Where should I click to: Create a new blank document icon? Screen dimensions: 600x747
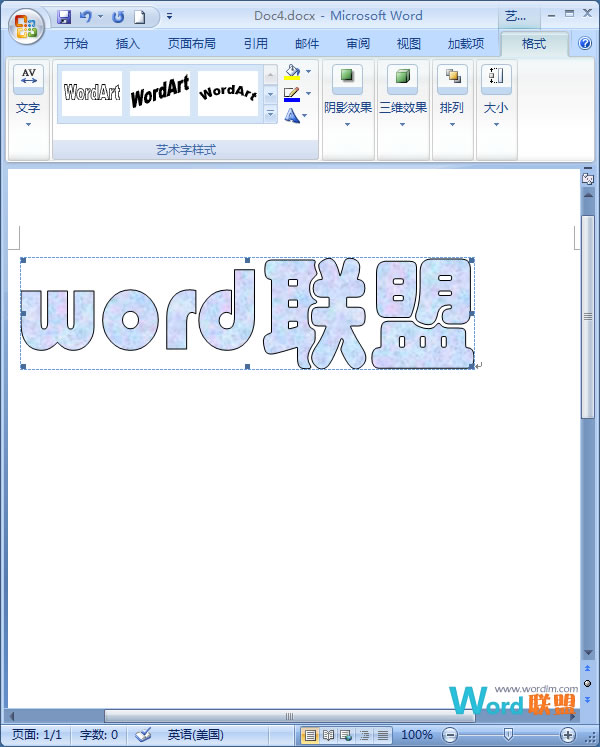[x=139, y=17]
